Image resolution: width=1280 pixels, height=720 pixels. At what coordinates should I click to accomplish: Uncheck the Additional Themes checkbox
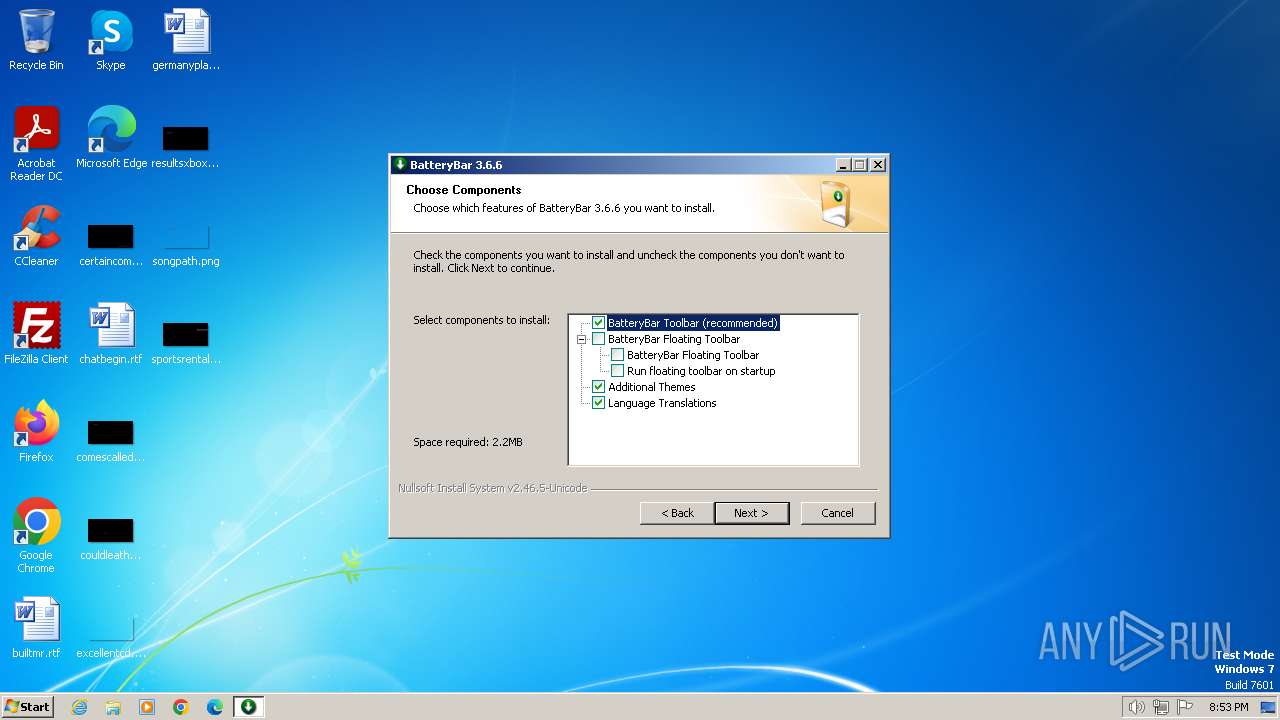point(598,387)
